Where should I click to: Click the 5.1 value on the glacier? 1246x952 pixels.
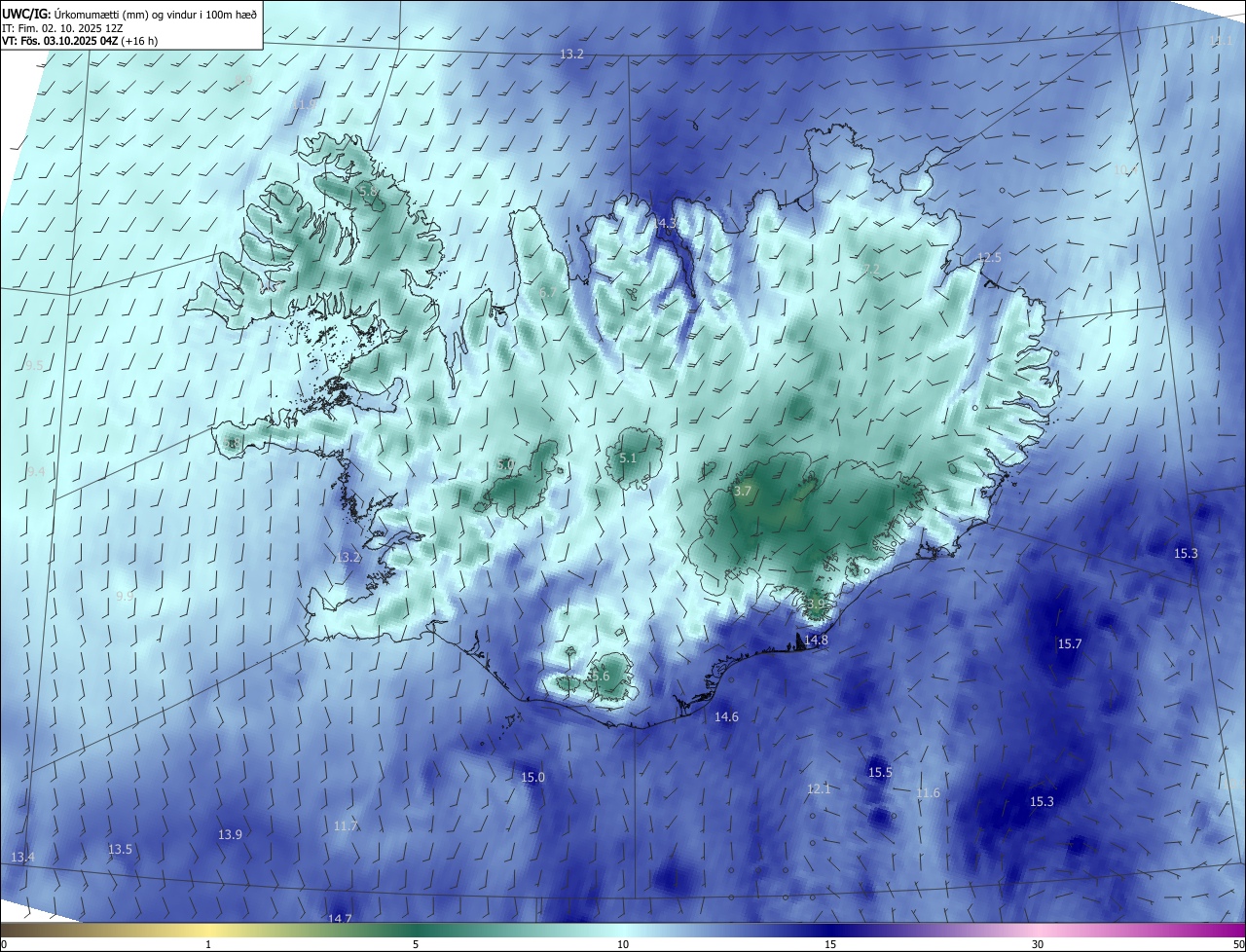pyautogui.click(x=628, y=458)
